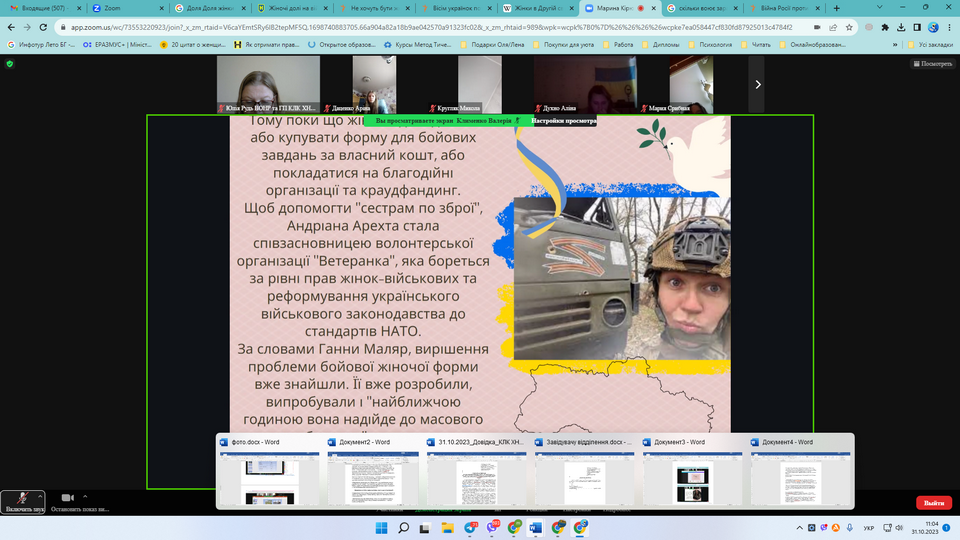Click the Windows Start icon
The width and height of the screenshot is (960, 540).
click(x=379, y=527)
